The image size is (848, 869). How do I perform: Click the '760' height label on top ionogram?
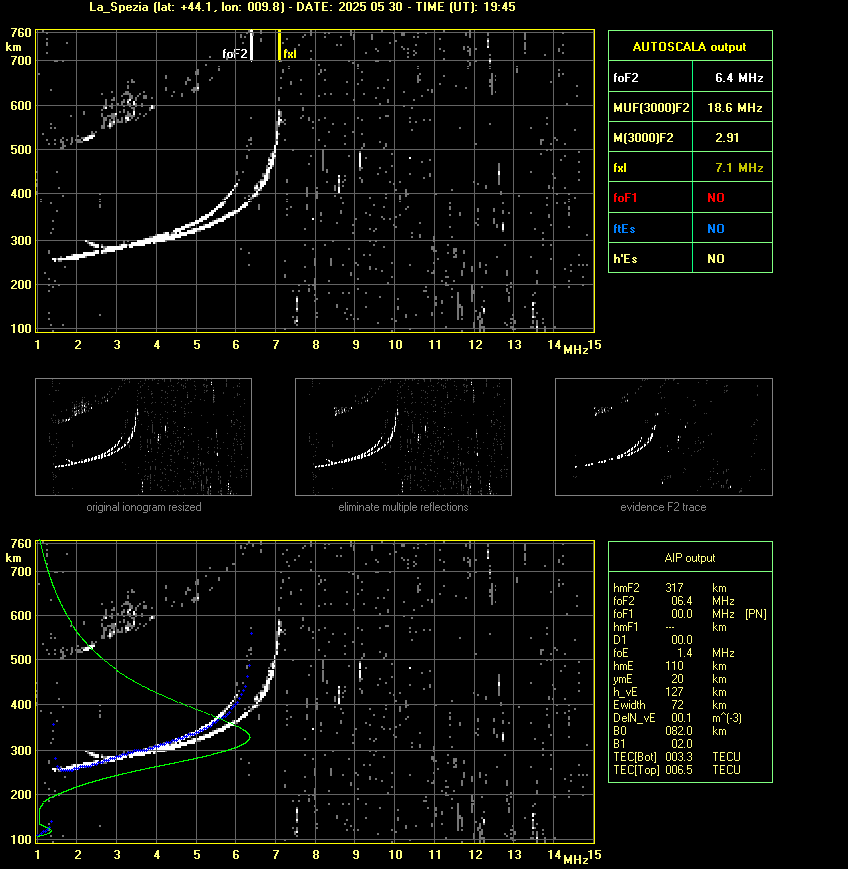pos(21,33)
